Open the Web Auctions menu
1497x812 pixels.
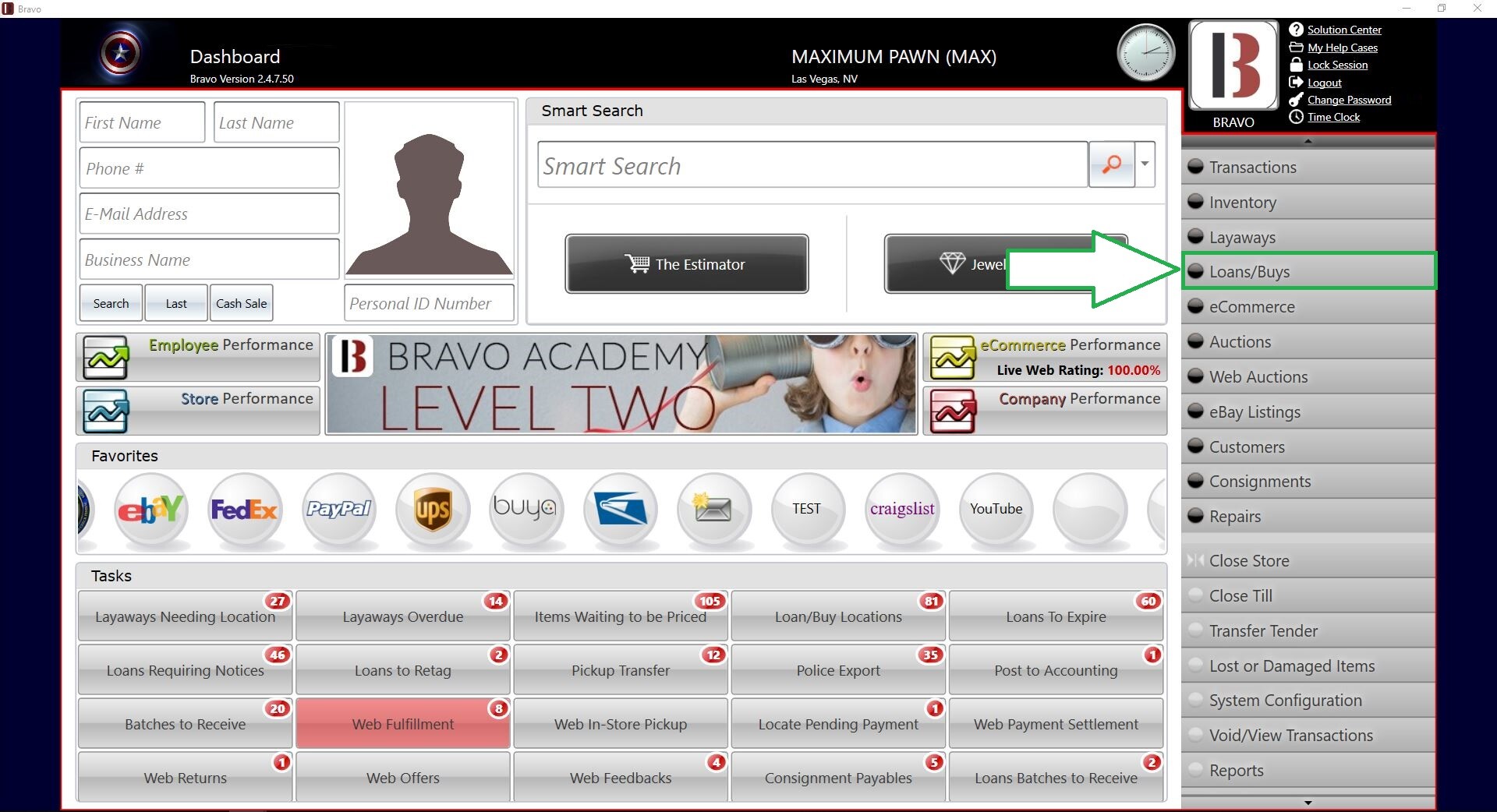click(x=1308, y=376)
